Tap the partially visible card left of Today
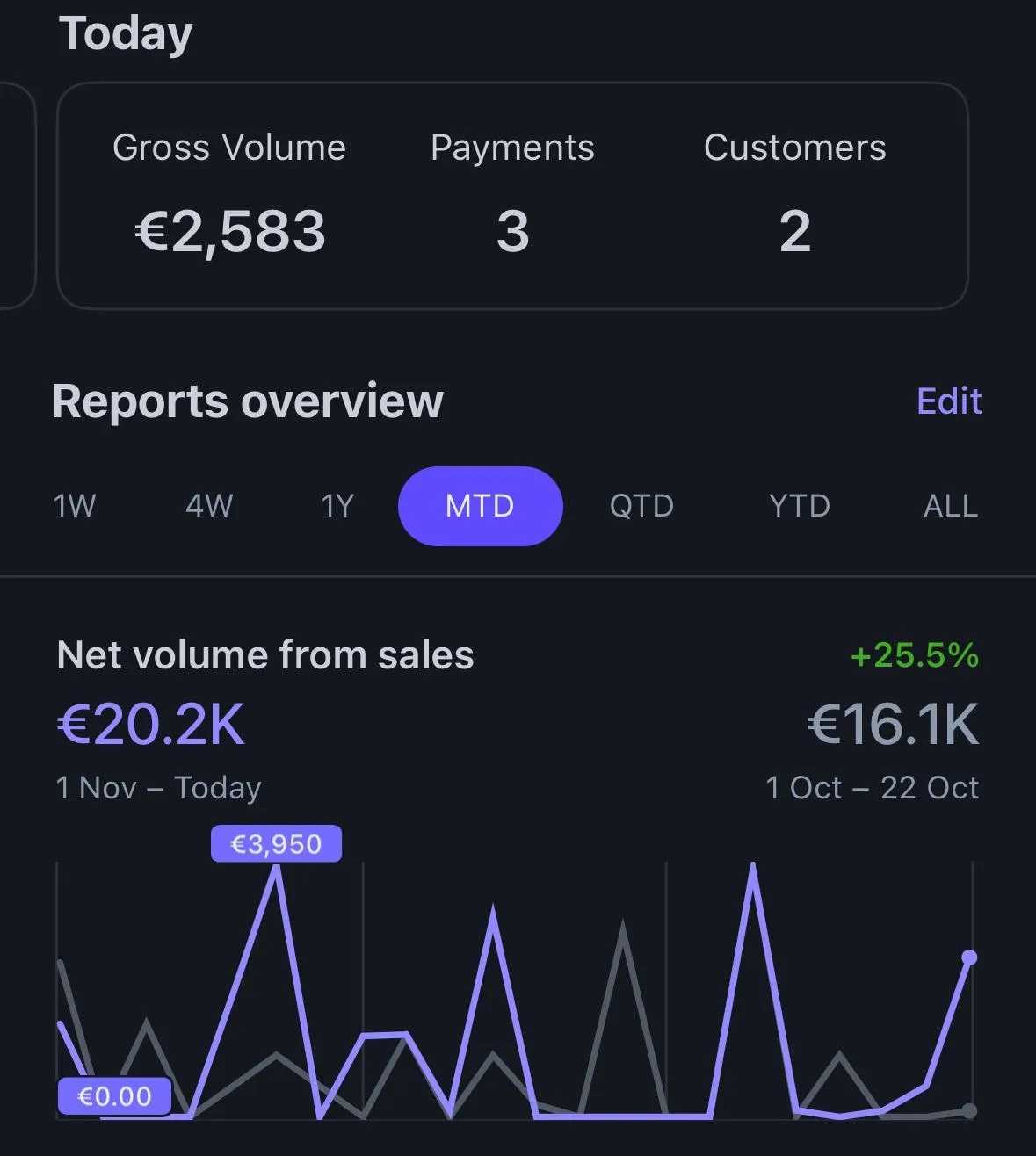This screenshot has width=1036, height=1156. (x=16, y=195)
